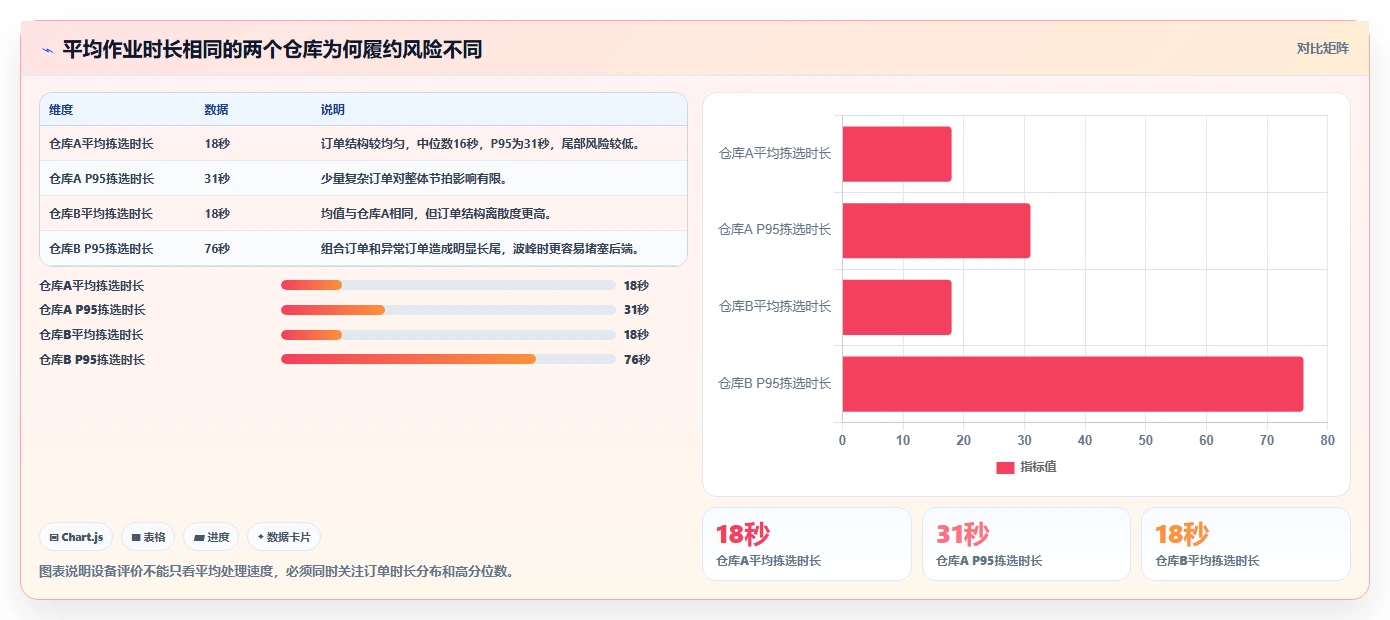Click the 76秒 value in the table
This screenshot has height=620, width=1390.
click(x=217, y=249)
